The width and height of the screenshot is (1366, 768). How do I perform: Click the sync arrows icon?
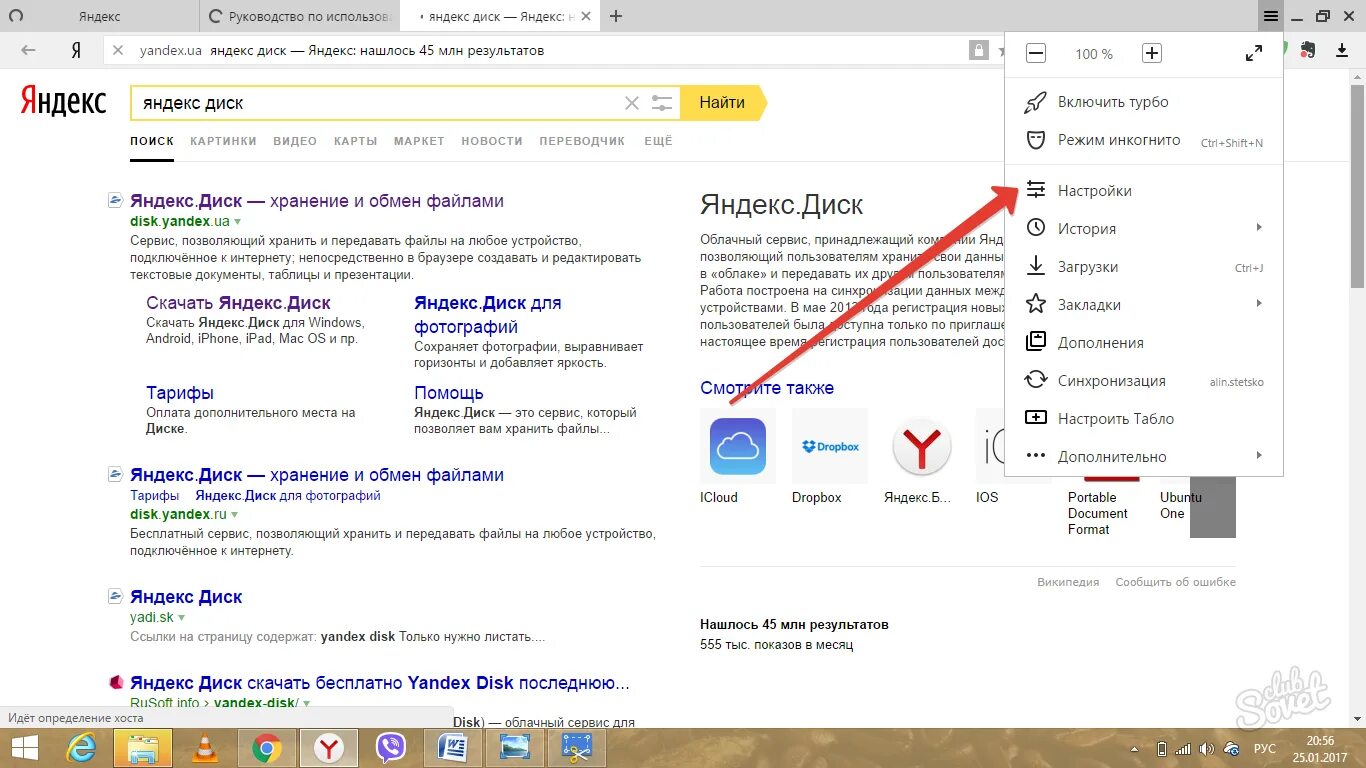[1036, 380]
